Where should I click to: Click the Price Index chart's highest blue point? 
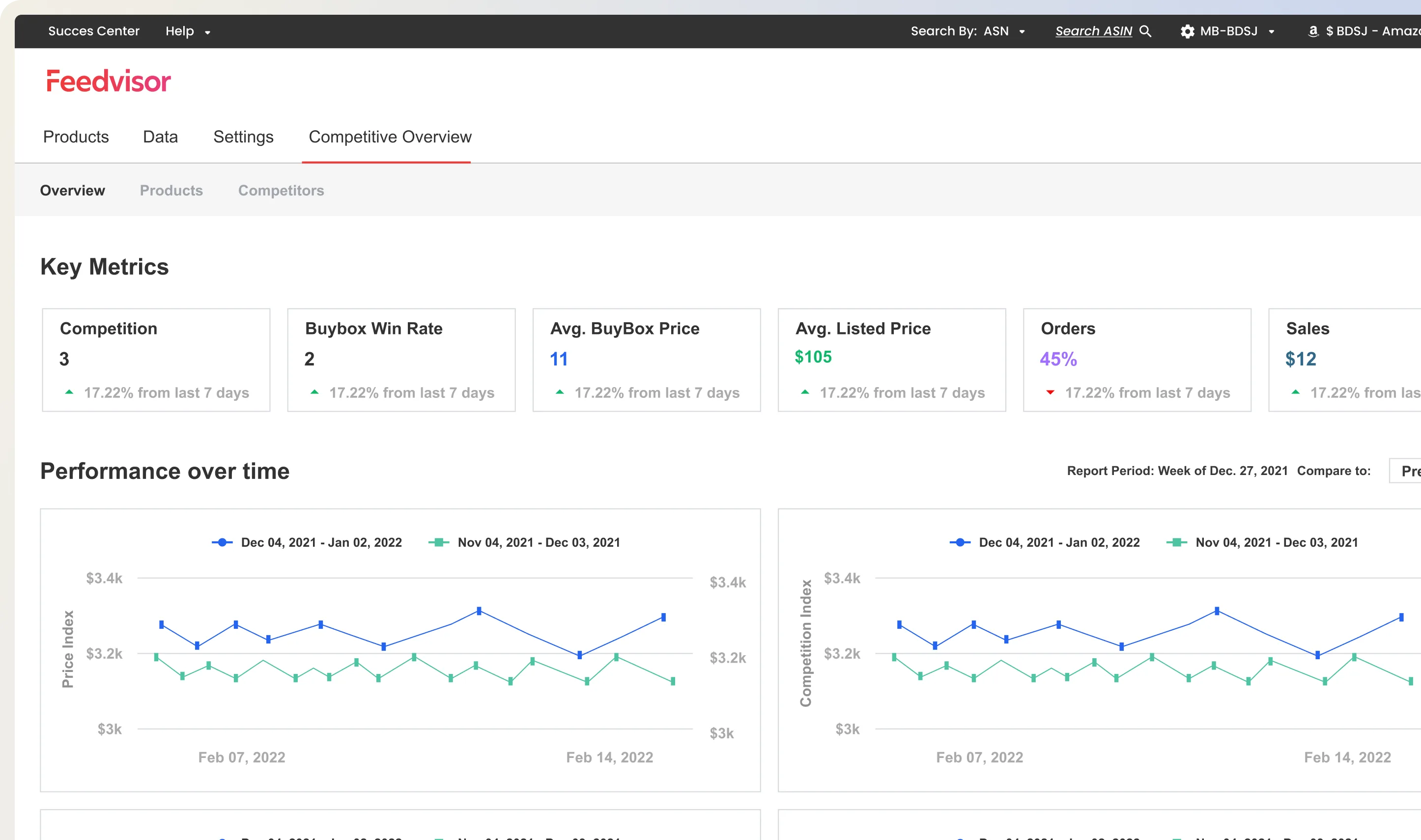click(479, 611)
